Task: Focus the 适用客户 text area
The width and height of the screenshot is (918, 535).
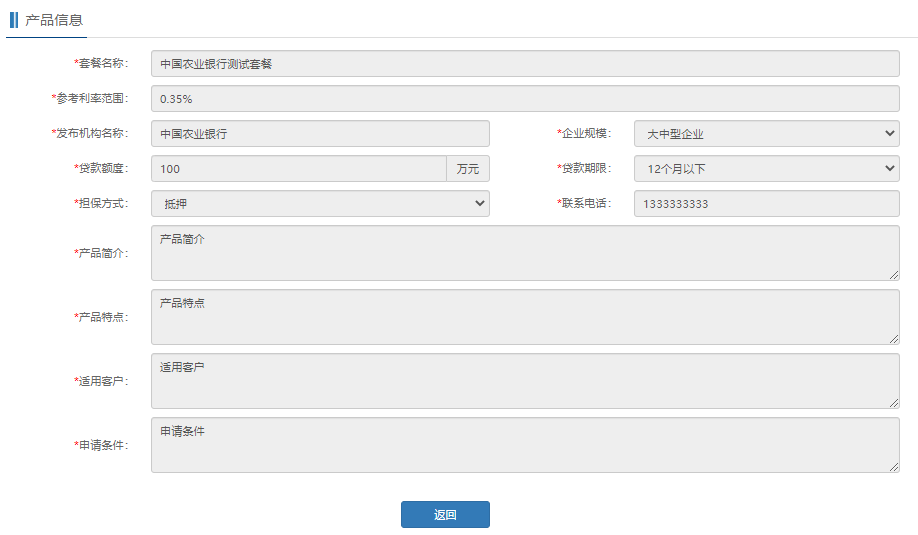Action: coord(525,381)
